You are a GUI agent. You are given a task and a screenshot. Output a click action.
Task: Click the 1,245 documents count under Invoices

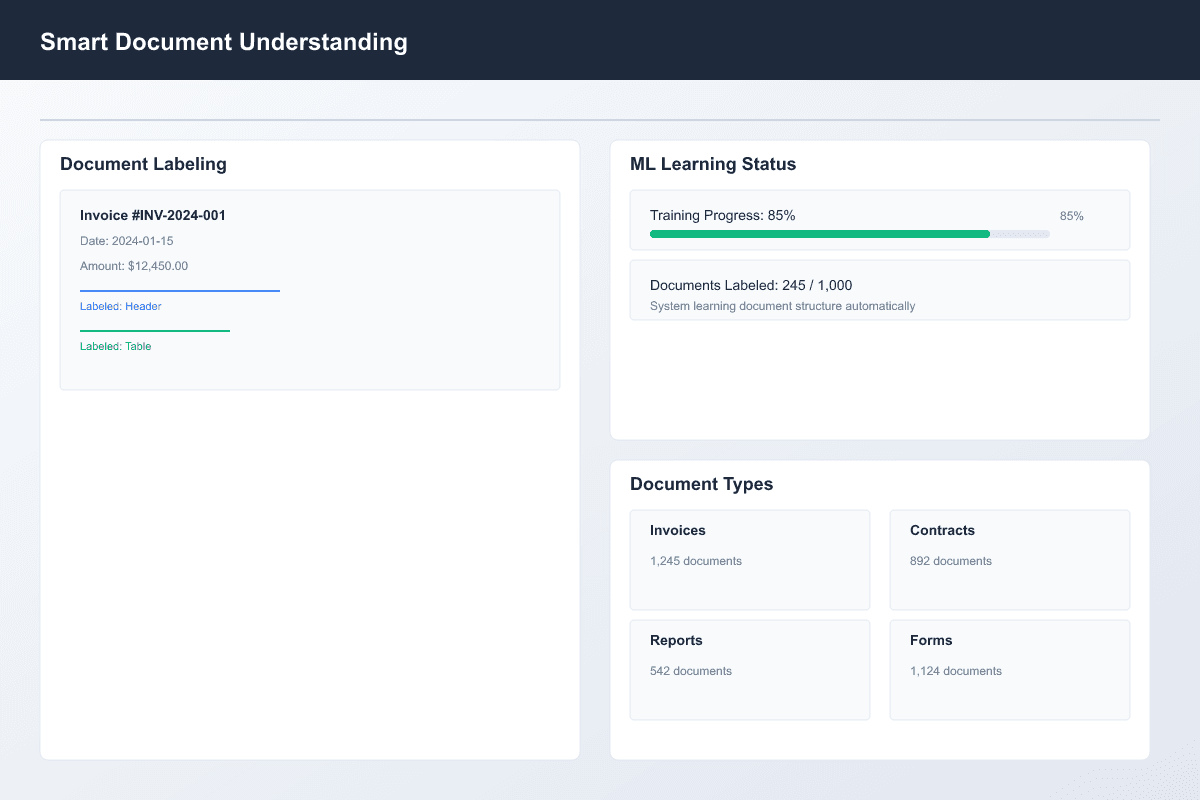695,561
